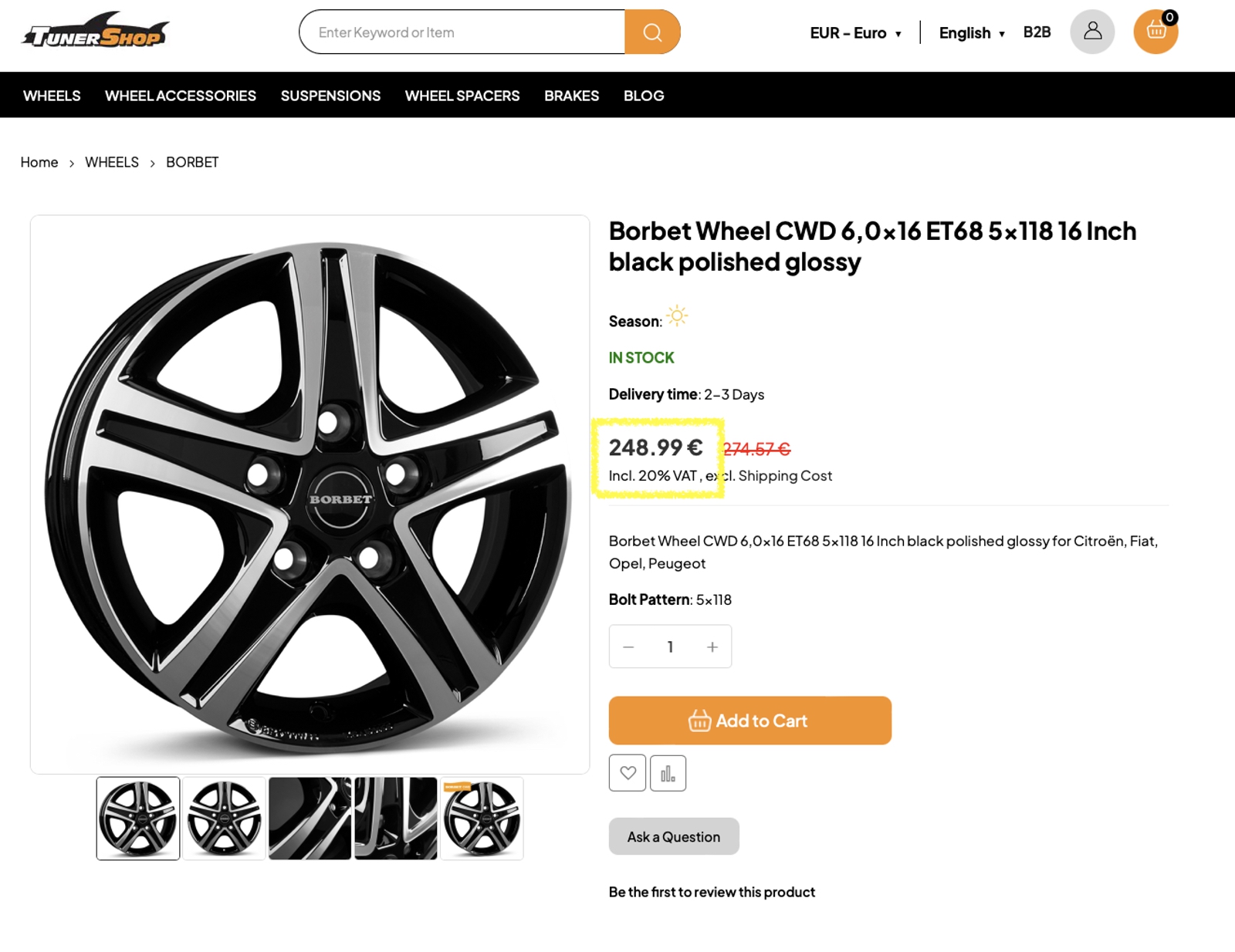The width and height of the screenshot is (1235, 952).
Task: Click the orange search magnifier button
Action: click(x=652, y=32)
